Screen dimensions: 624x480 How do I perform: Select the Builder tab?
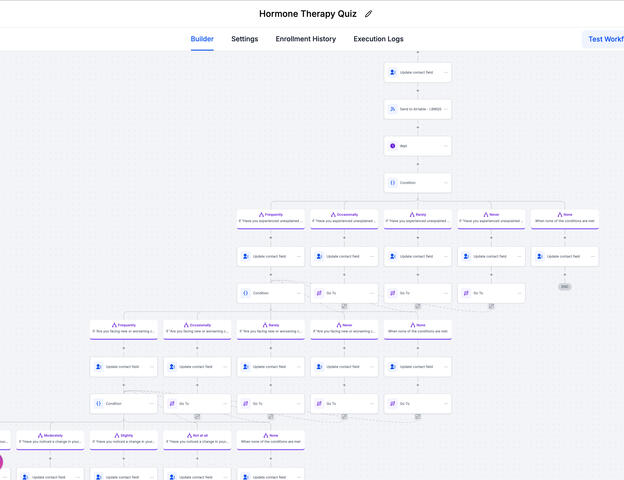point(202,39)
